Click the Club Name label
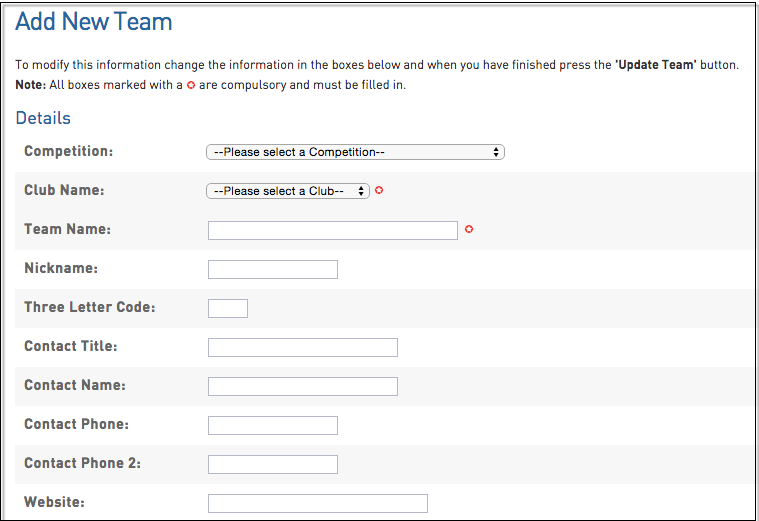Viewport: 759px width, 521px height. coord(64,190)
